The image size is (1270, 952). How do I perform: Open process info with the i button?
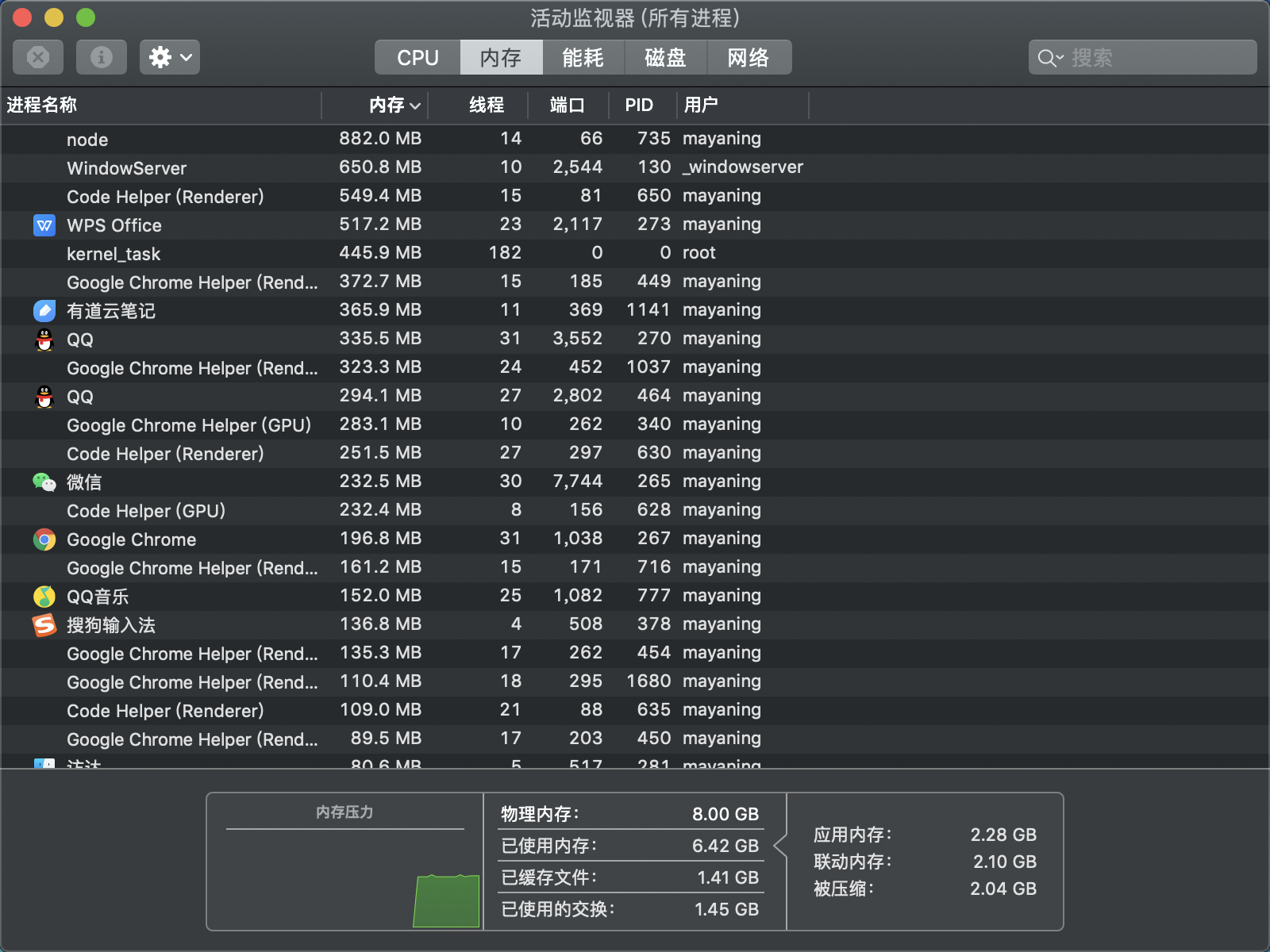(x=101, y=57)
